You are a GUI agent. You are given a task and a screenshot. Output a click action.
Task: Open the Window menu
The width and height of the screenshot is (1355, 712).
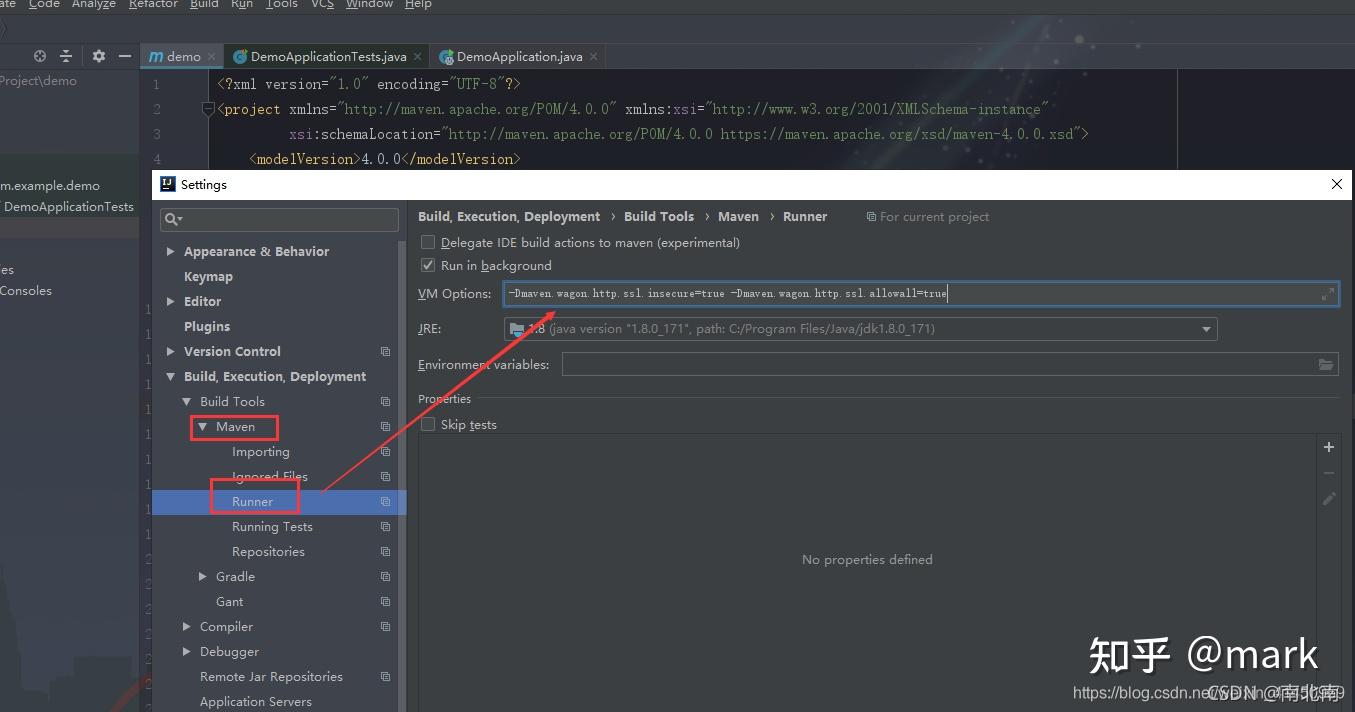click(369, 4)
